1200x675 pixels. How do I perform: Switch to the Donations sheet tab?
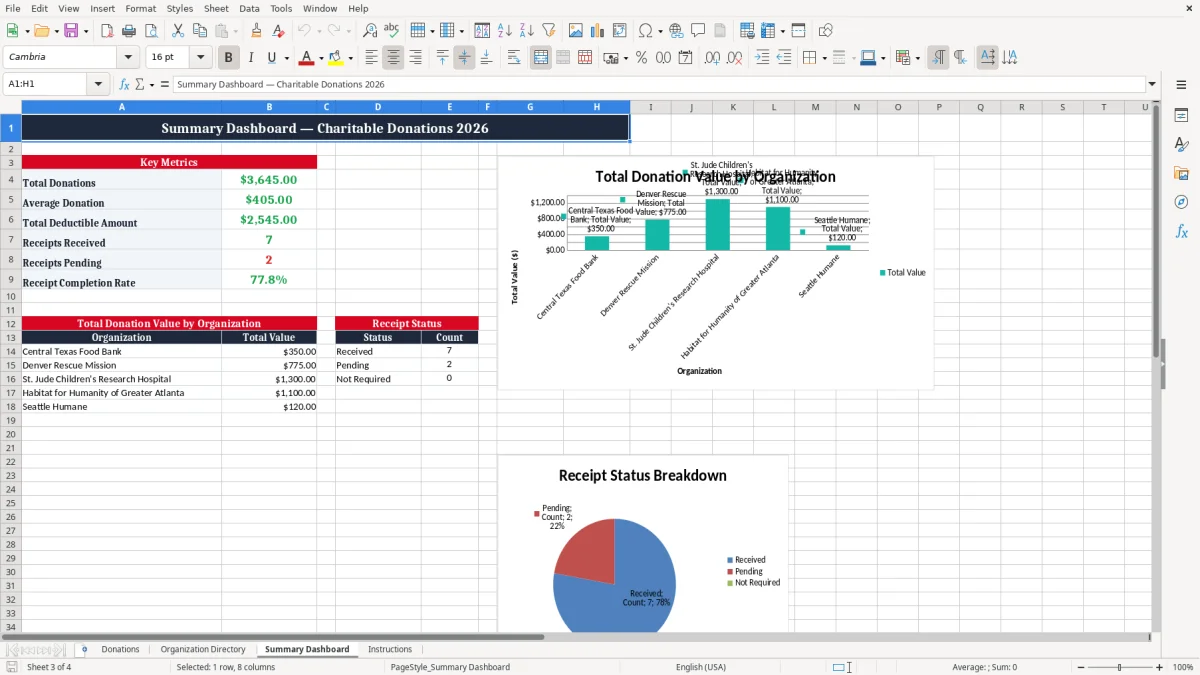[x=120, y=650]
